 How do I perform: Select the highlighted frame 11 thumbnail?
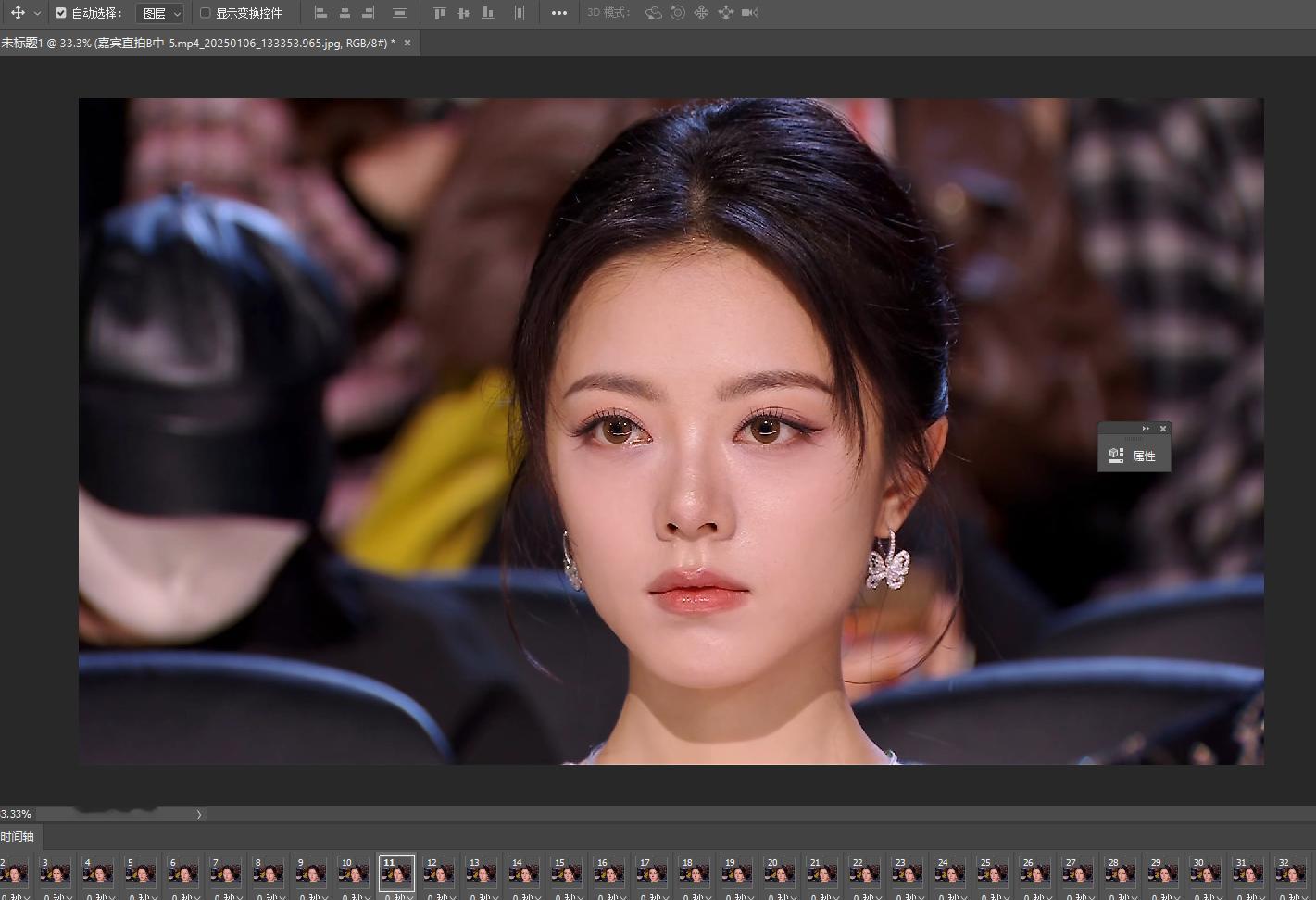pyautogui.click(x=396, y=872)
